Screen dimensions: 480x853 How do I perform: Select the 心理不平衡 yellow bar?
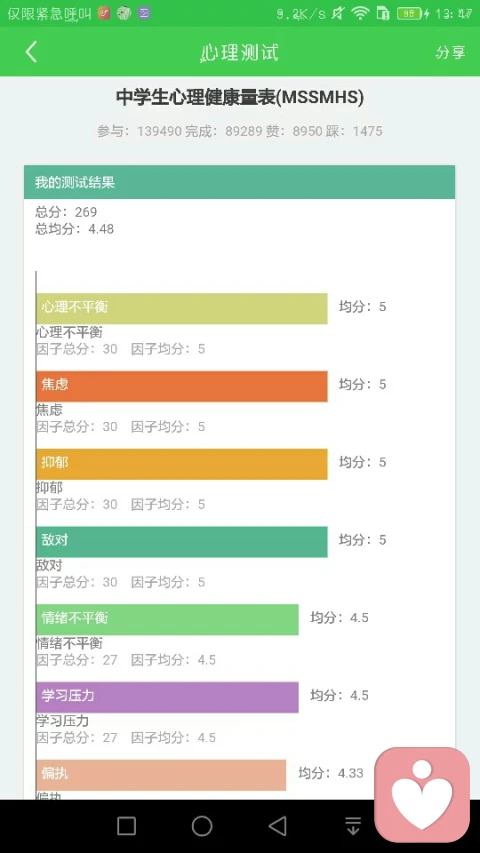182,308
